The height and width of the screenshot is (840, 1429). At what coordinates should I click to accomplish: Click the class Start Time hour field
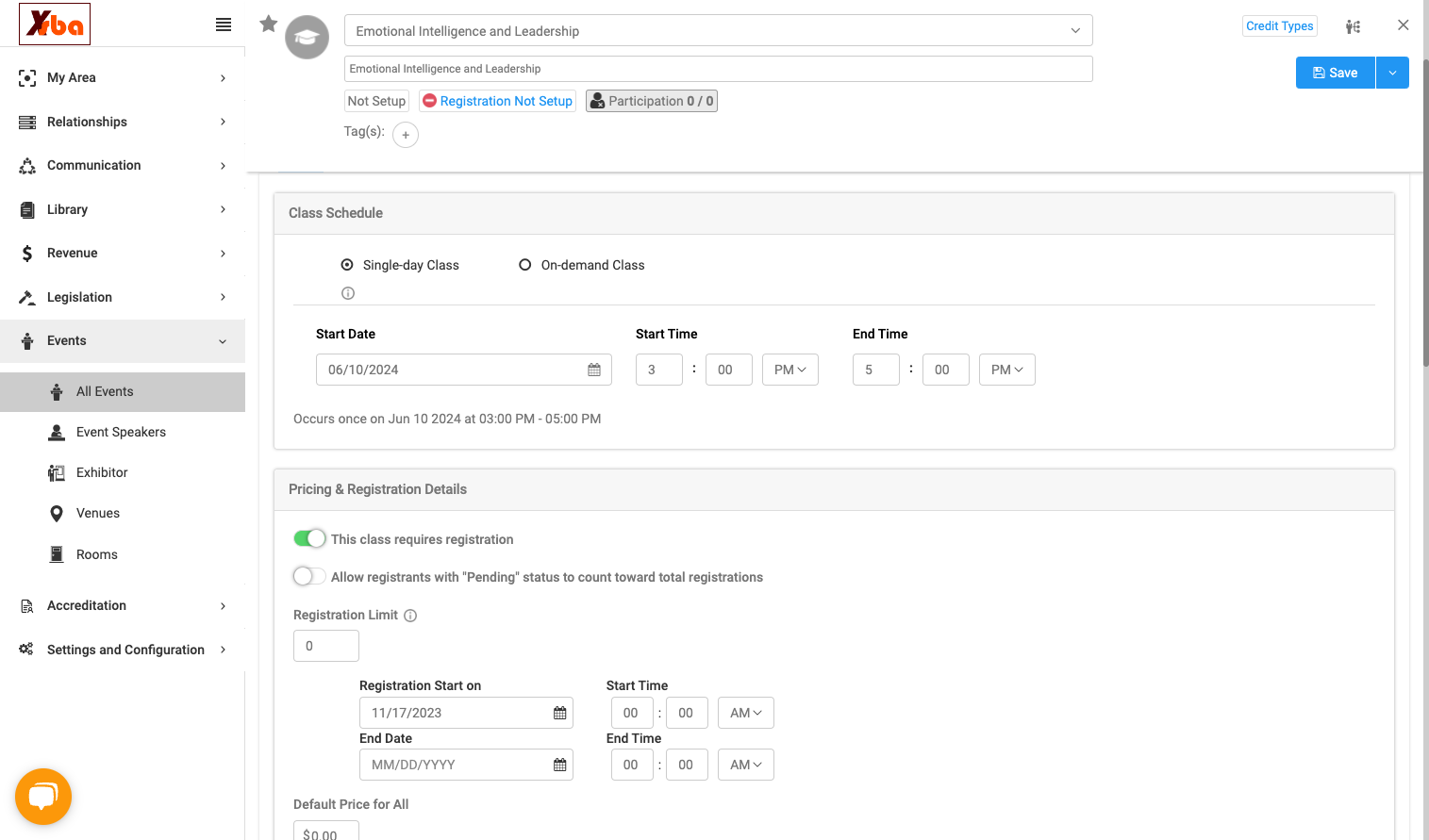point(659,370)
